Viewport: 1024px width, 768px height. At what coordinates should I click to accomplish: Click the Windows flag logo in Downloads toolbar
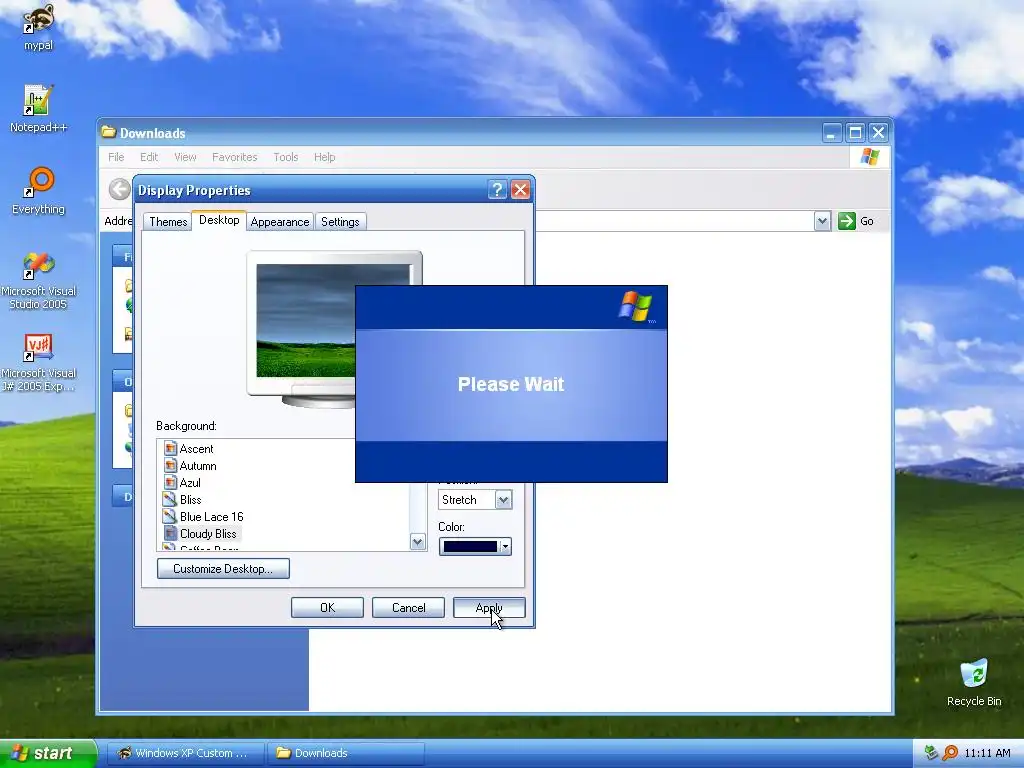[870, 157]
